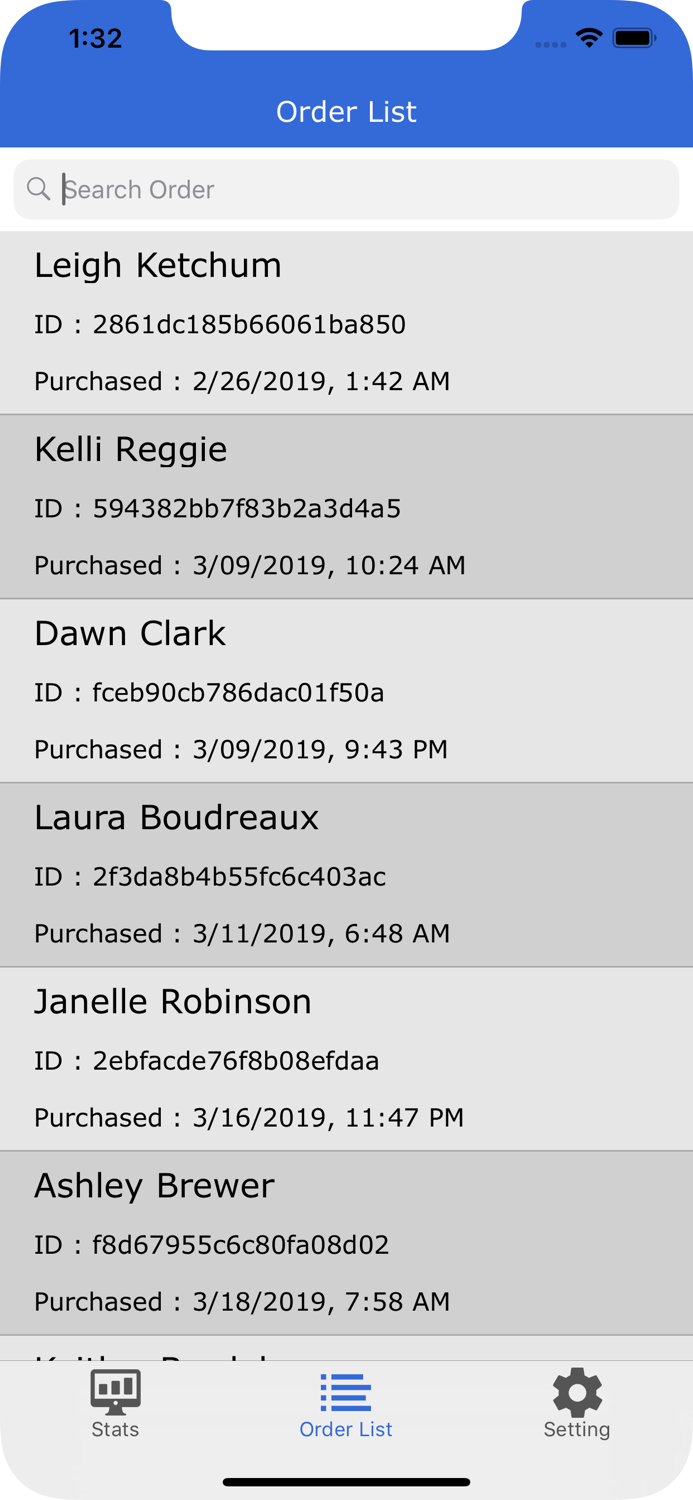Open Kelli Reggie's order details

pyautogui.click(x=346, y=506)
